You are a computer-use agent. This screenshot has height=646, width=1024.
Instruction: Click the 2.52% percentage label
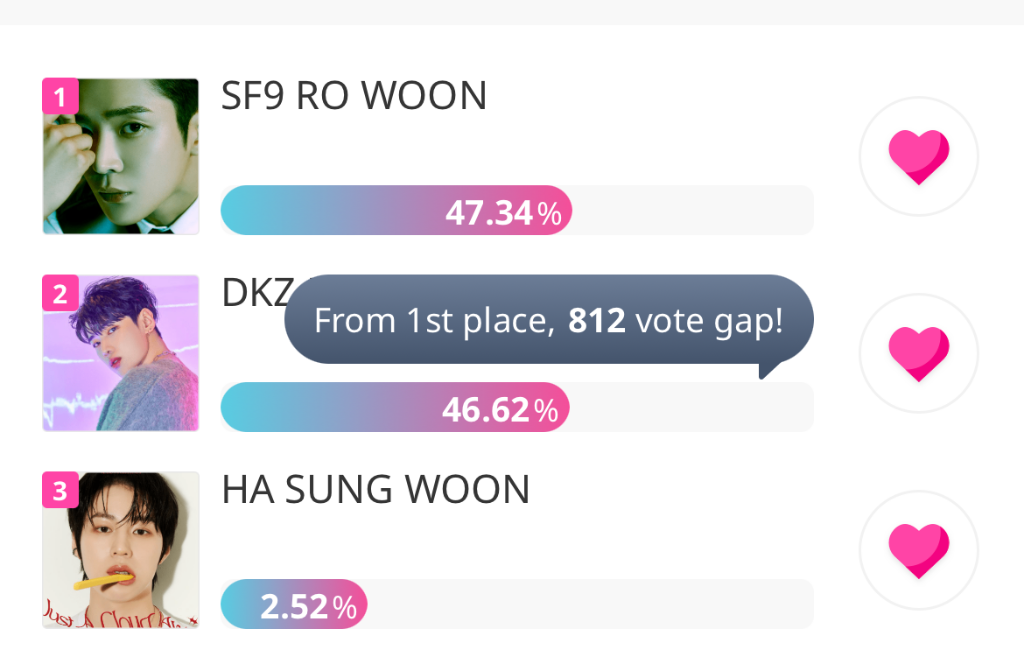pyautogui.click(x=309, y=607)
